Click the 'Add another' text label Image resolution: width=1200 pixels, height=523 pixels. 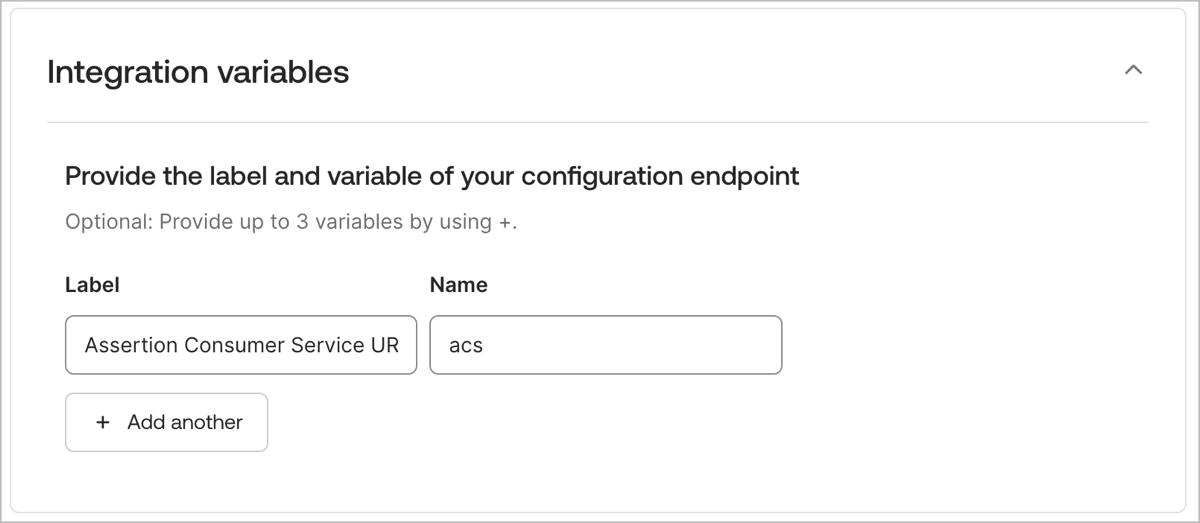coord(185,422)
